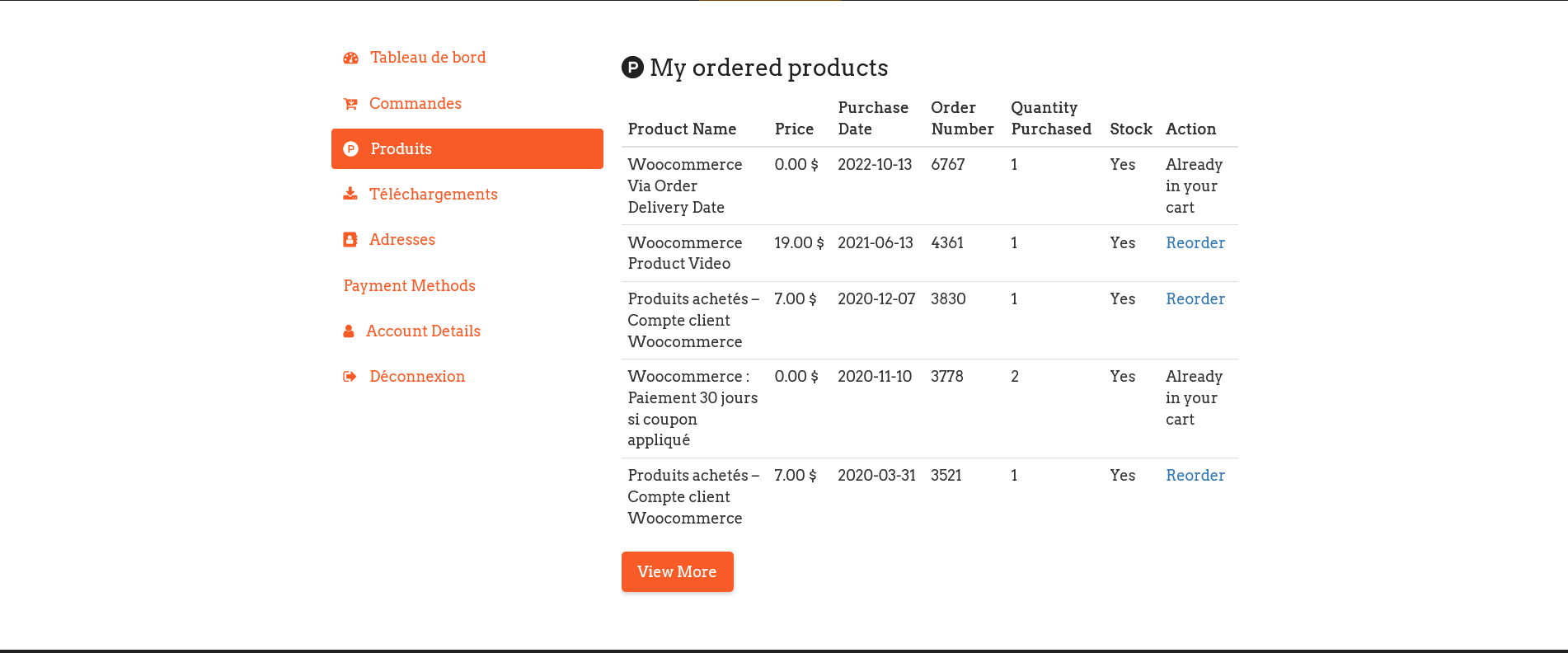Click the user icon beside Account Details
Screen dimensions: 1568x653
pos(349,331)
